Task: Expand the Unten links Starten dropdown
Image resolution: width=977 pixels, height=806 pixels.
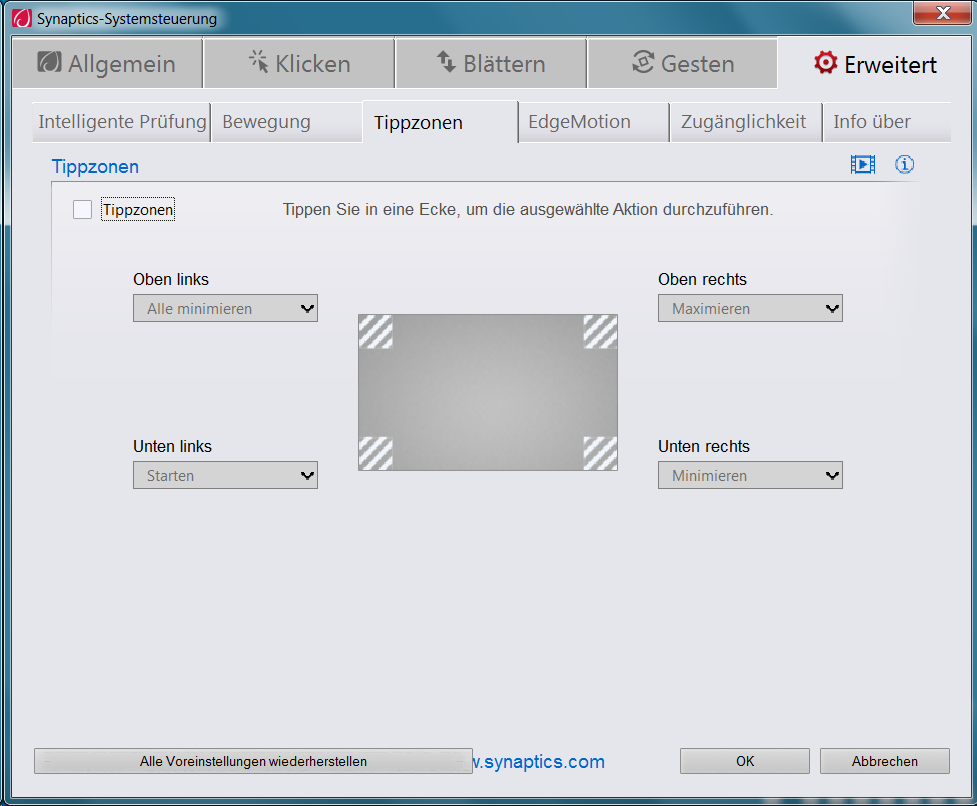Action: pos(226,475)
